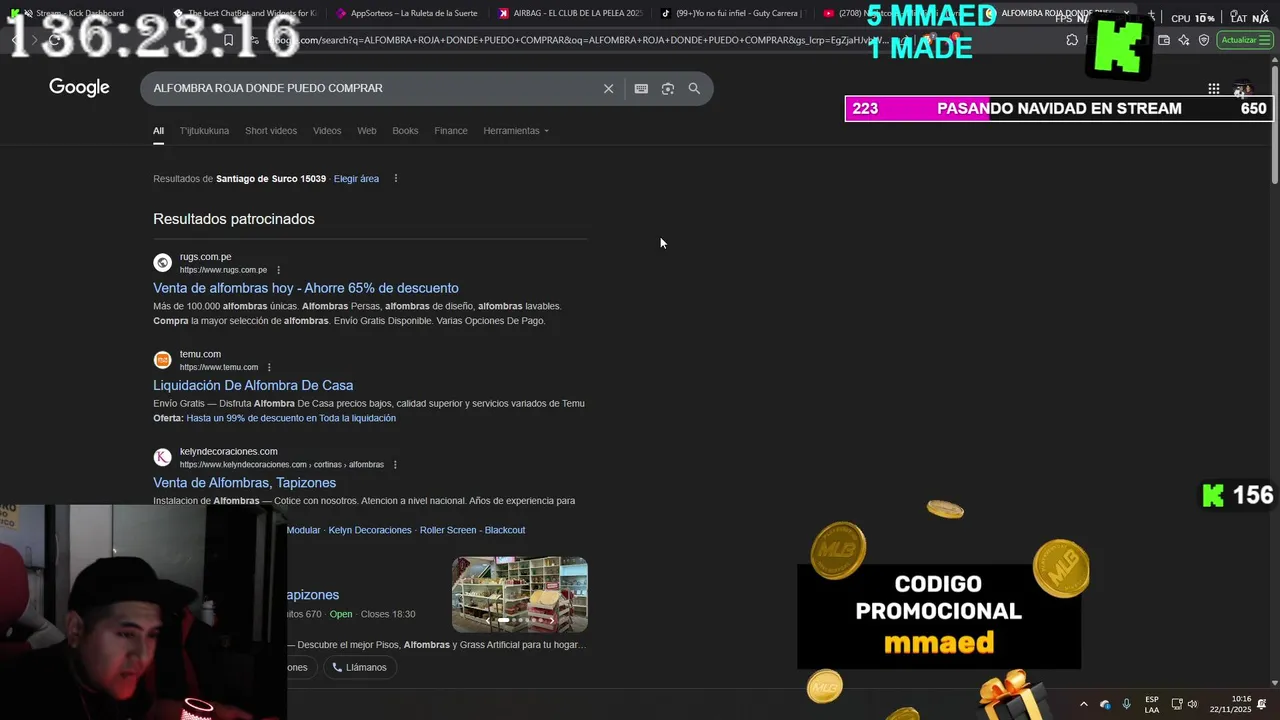Open Kelyn Decoraciones sitelink
Image resolution: width=1280 pixels, height=720 pixels.
370,530
